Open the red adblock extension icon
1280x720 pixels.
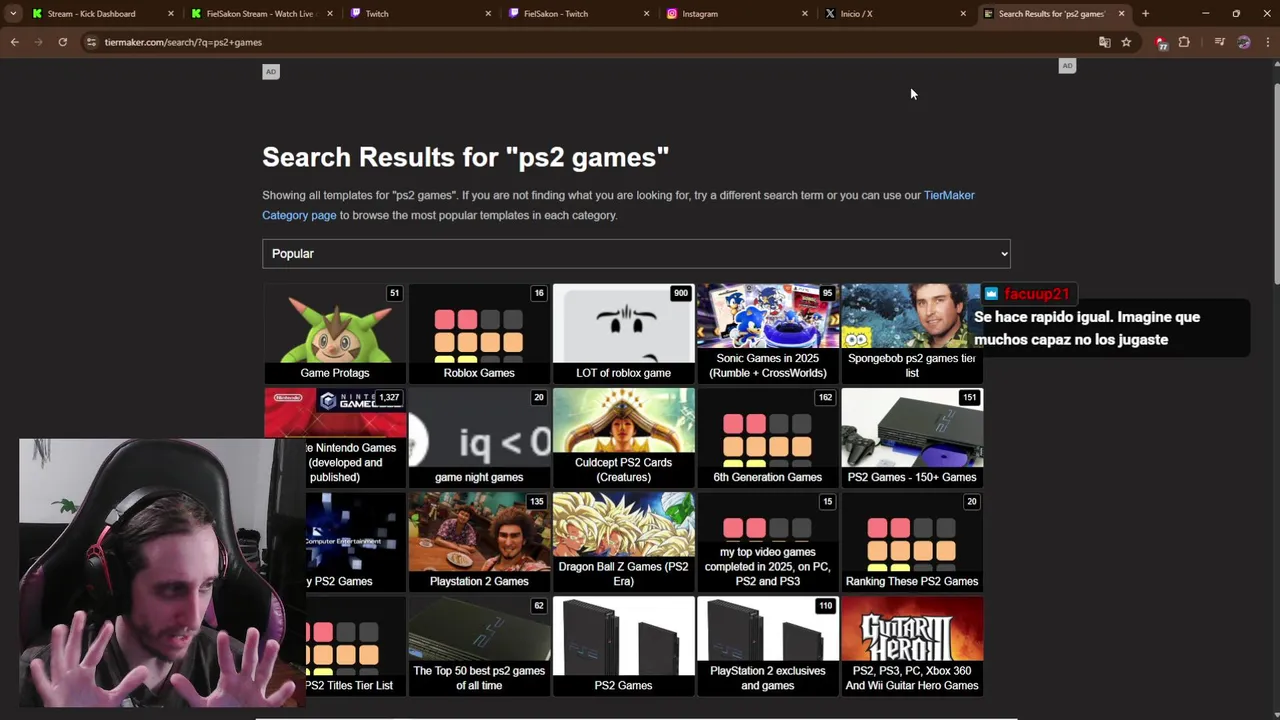point(1161,42)
